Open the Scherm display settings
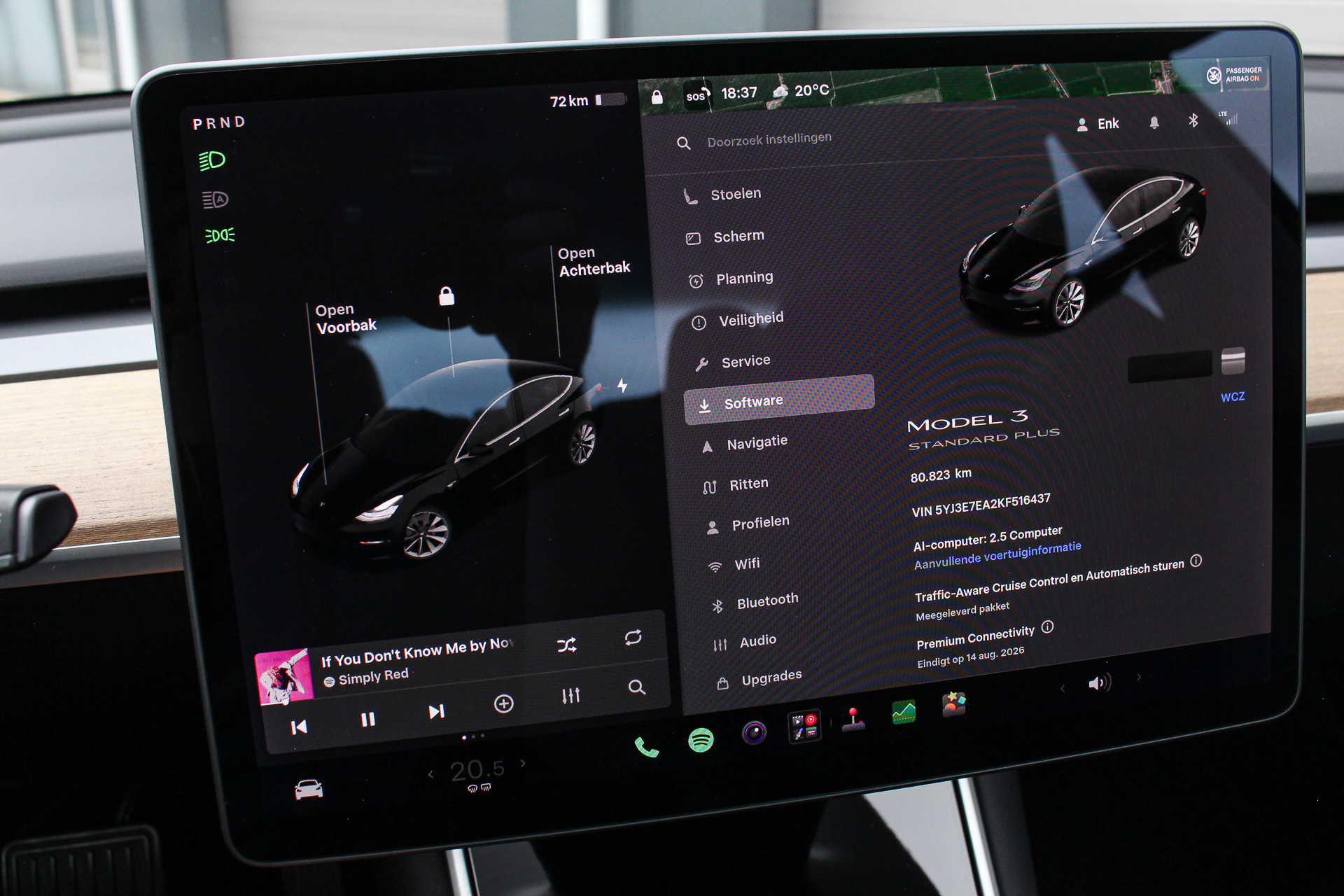The width and height of the screenshot is (1344, 896). tap(726, 237)
